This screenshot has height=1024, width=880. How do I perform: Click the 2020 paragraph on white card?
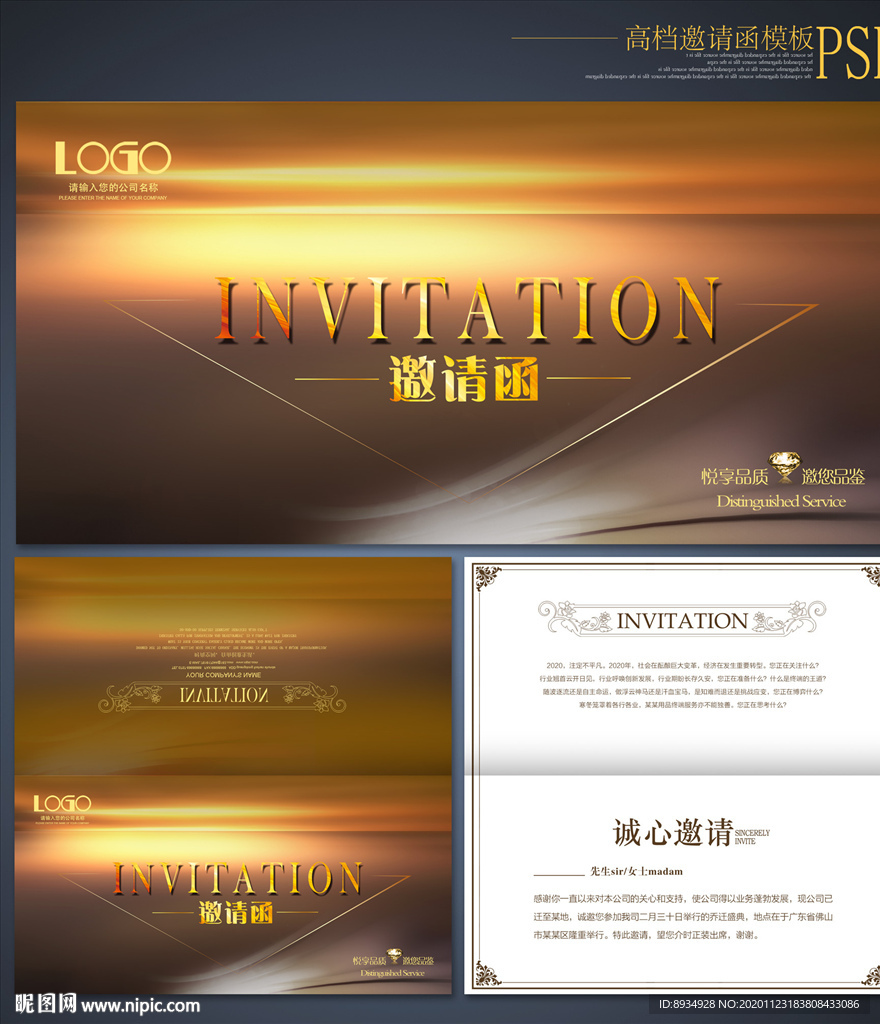tap(682, 685)
